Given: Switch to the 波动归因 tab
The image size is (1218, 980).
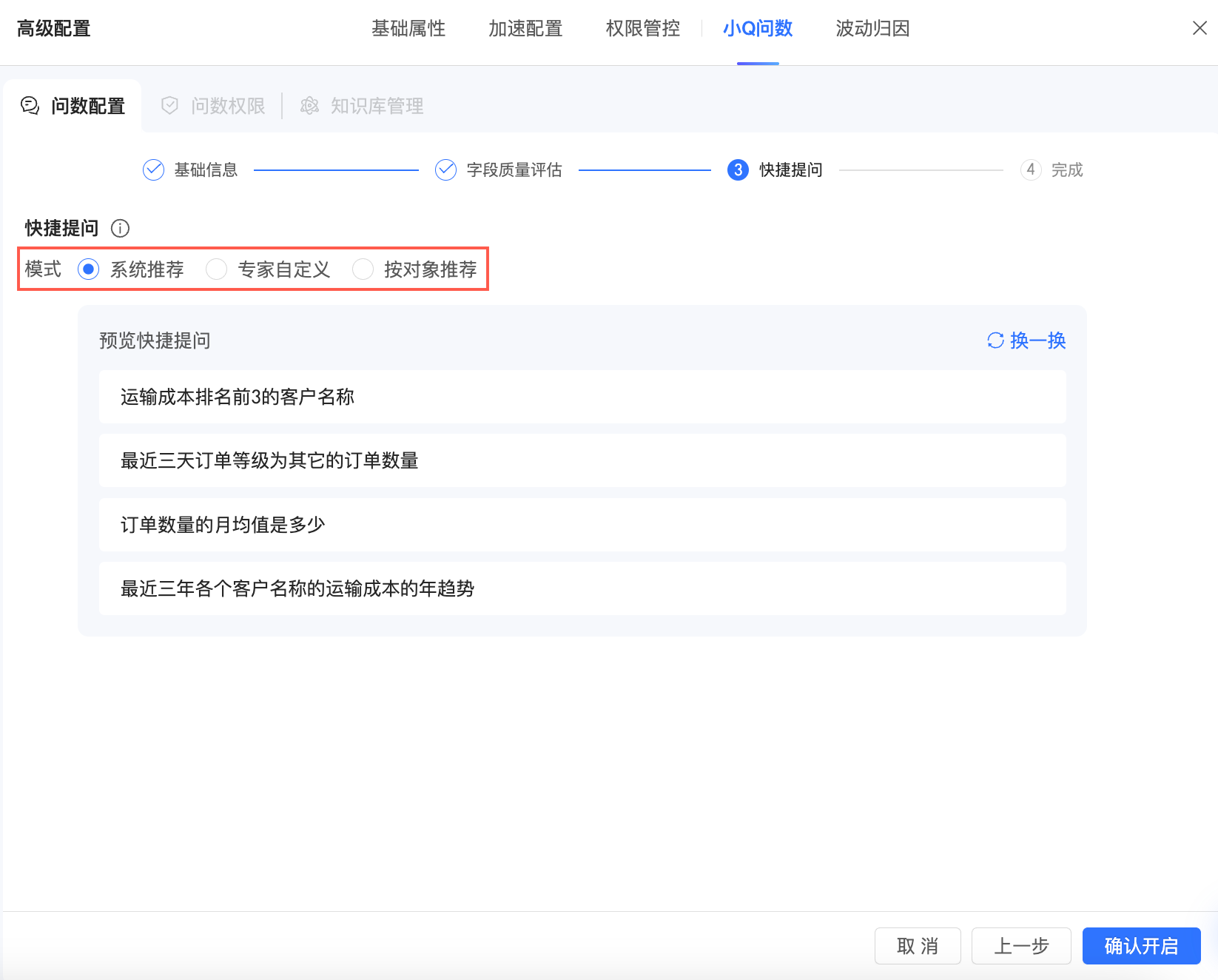Looking at the screenshot, I should [x=872, y=28].
